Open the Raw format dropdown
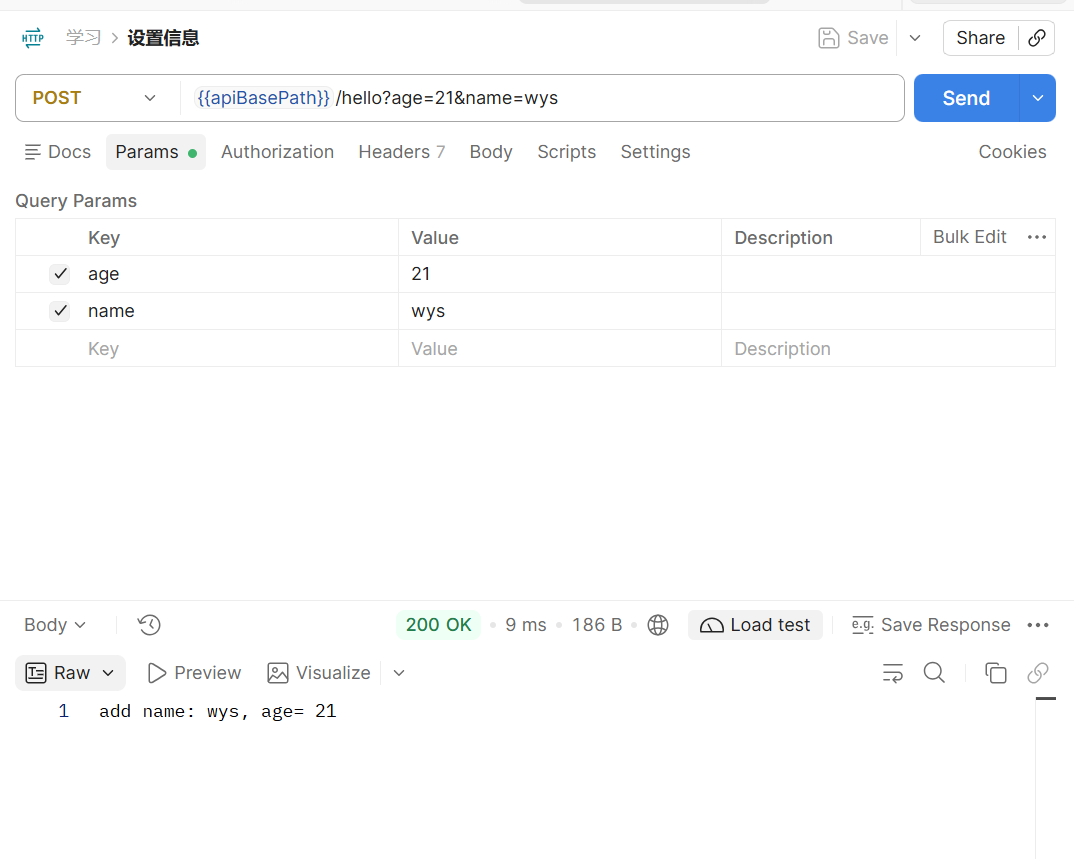Image resolution: width=1074 pixels, height=859 pixels. click(x=70, y=673)
